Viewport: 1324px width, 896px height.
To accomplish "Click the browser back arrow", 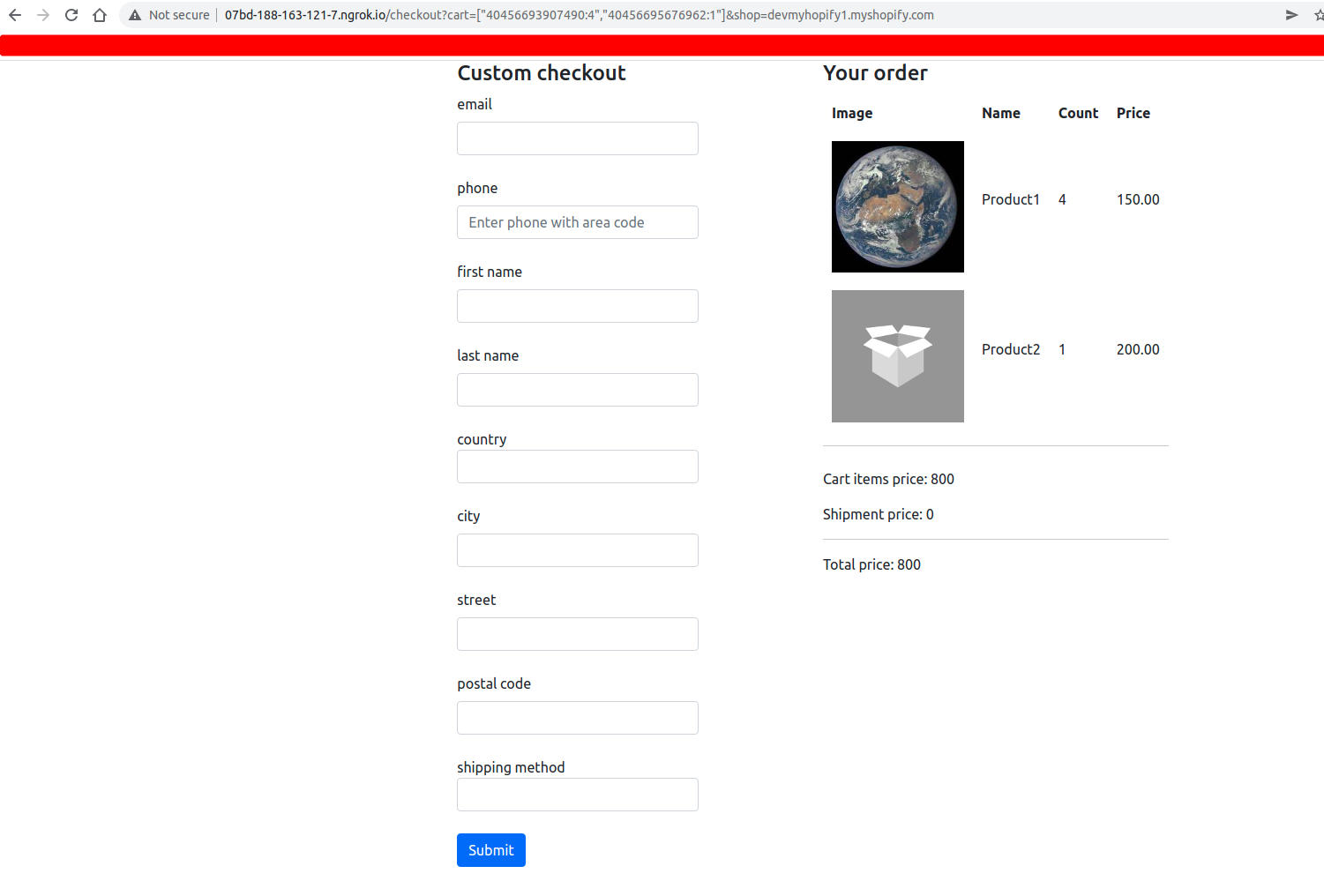I will [x=15, y=15].
